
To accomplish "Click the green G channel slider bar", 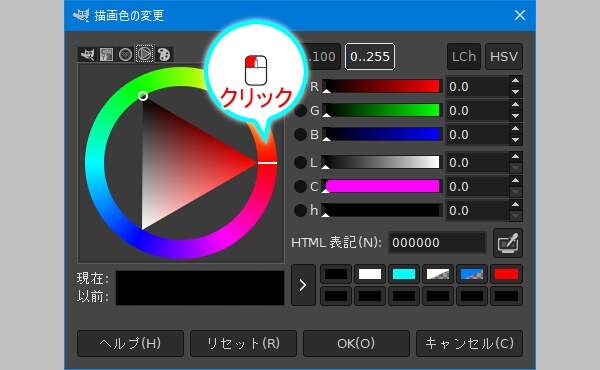I will (382, 110).
